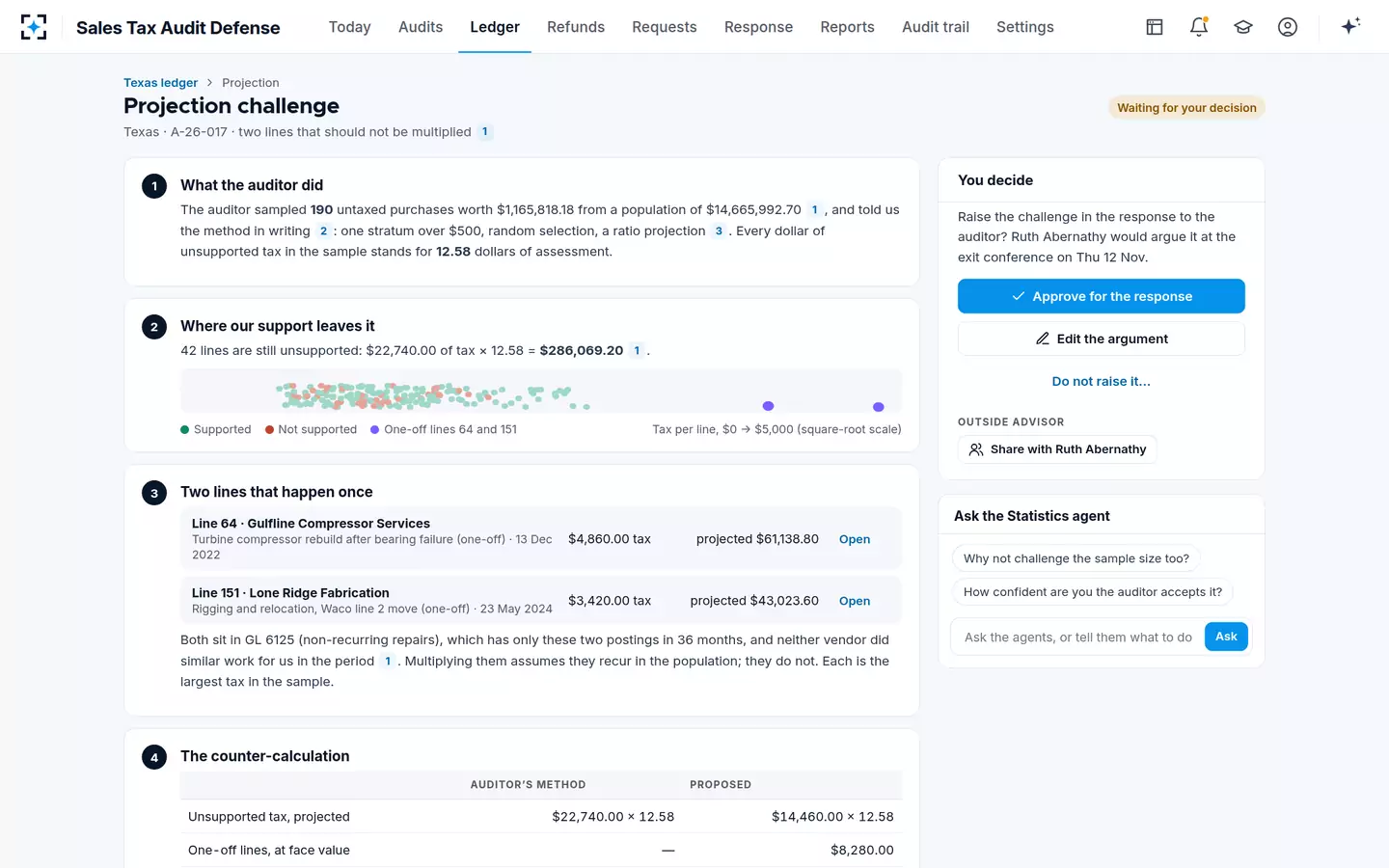
Task: Open notifications bell
Action: (x=1199, y=27)
